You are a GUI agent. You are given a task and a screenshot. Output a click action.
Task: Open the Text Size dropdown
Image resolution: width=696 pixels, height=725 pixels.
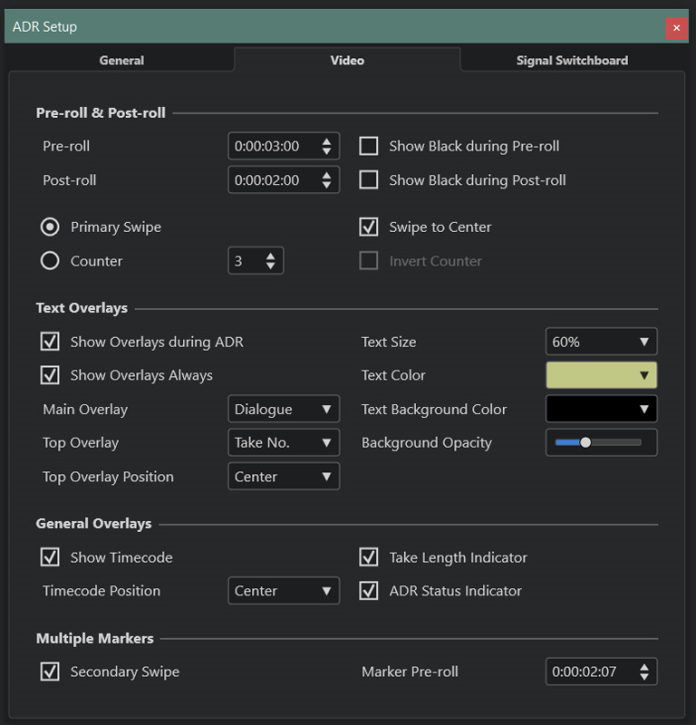(601, 342)
